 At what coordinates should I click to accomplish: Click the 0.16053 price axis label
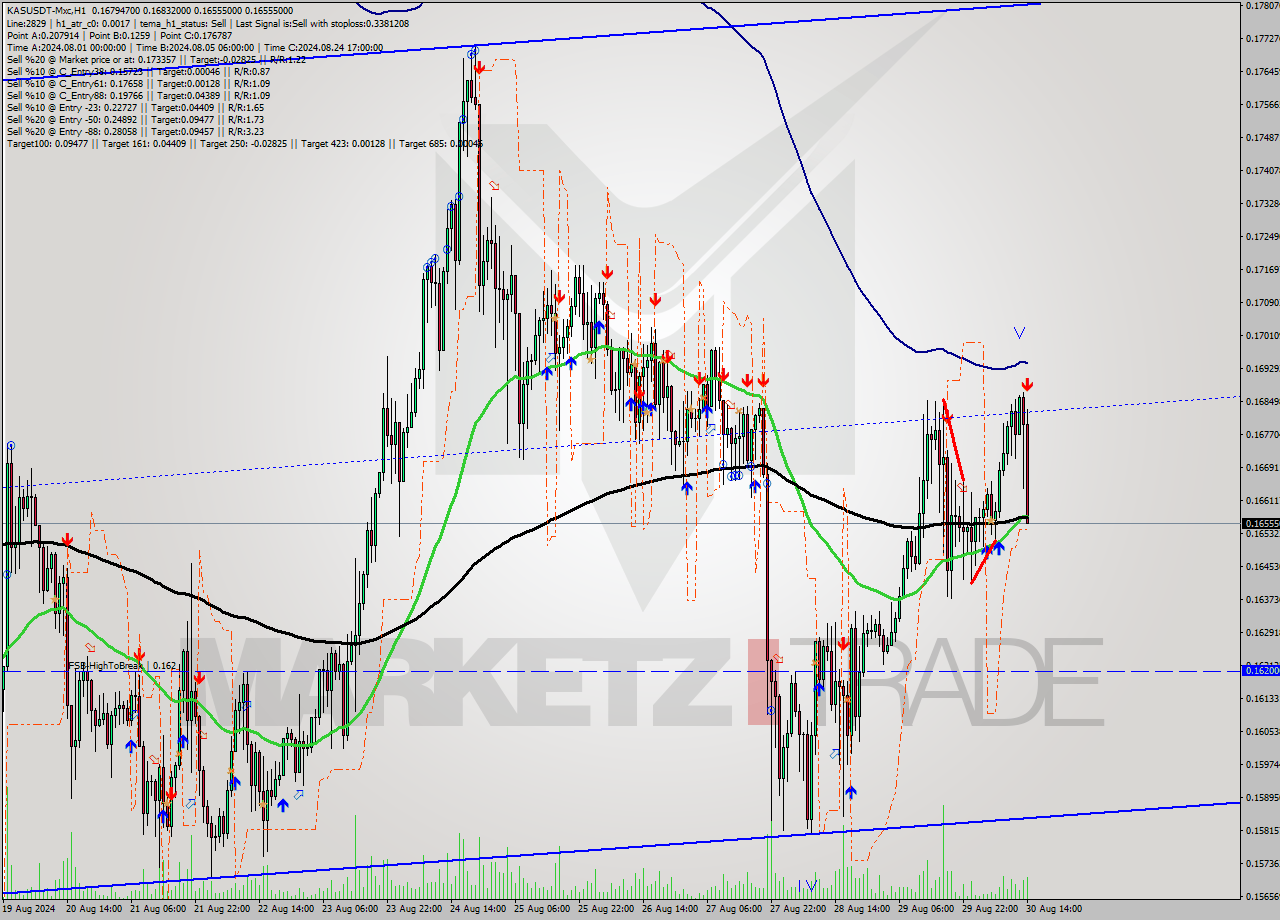[x=1262, y=731]
